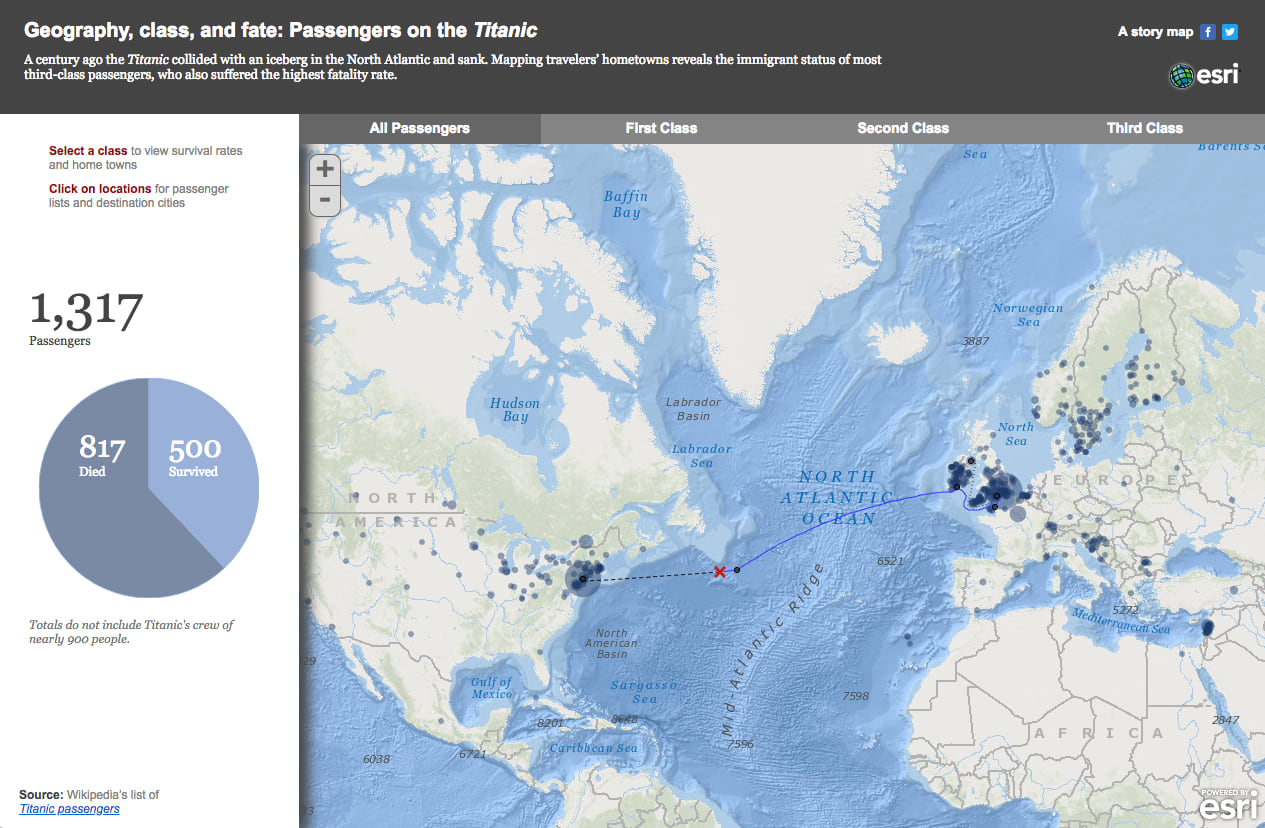
Task: Click the Labrador Sea label
Action: coord(702,456)
